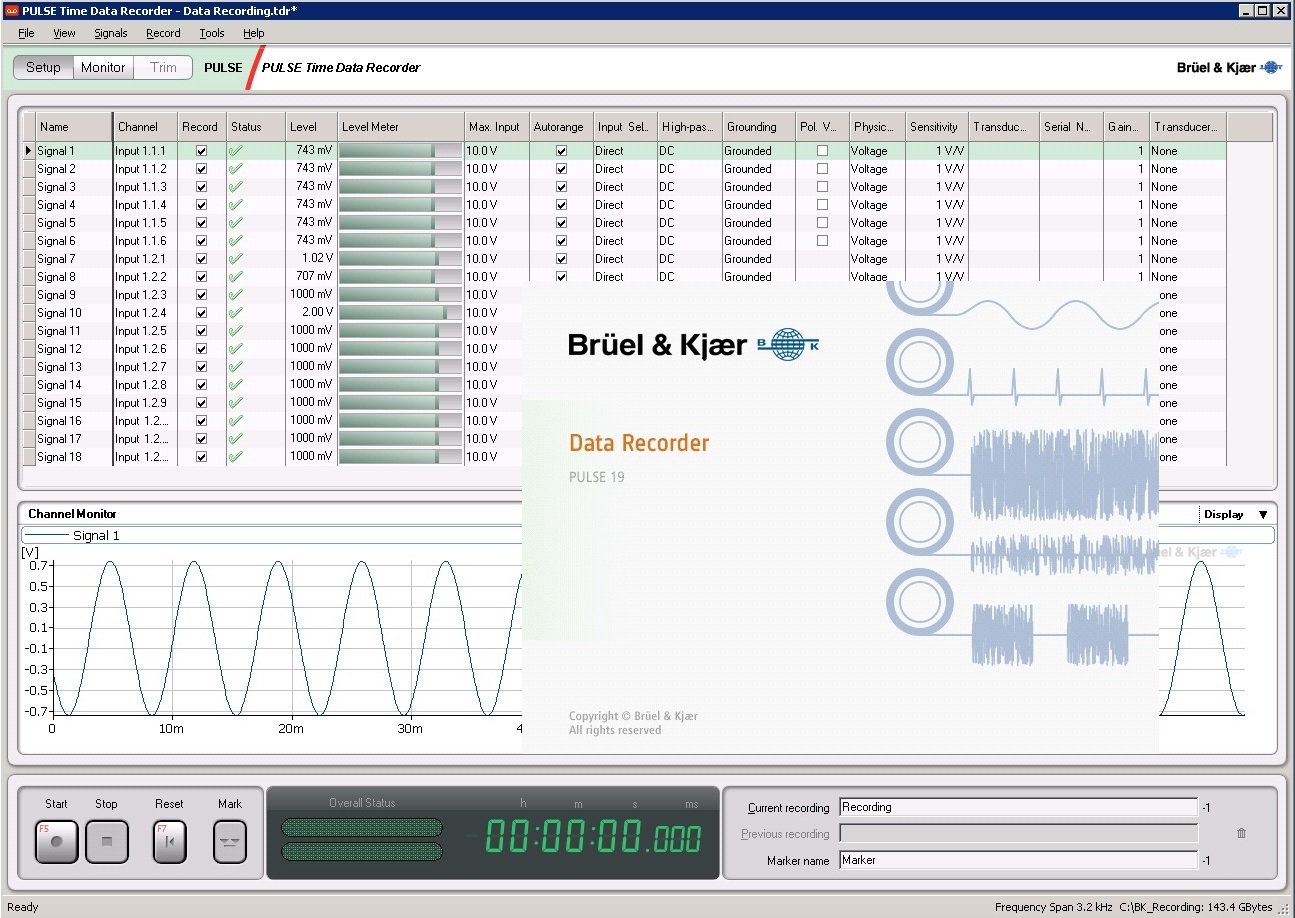Open the Display dropdown in Channel Monitor

click(1236, 514)
